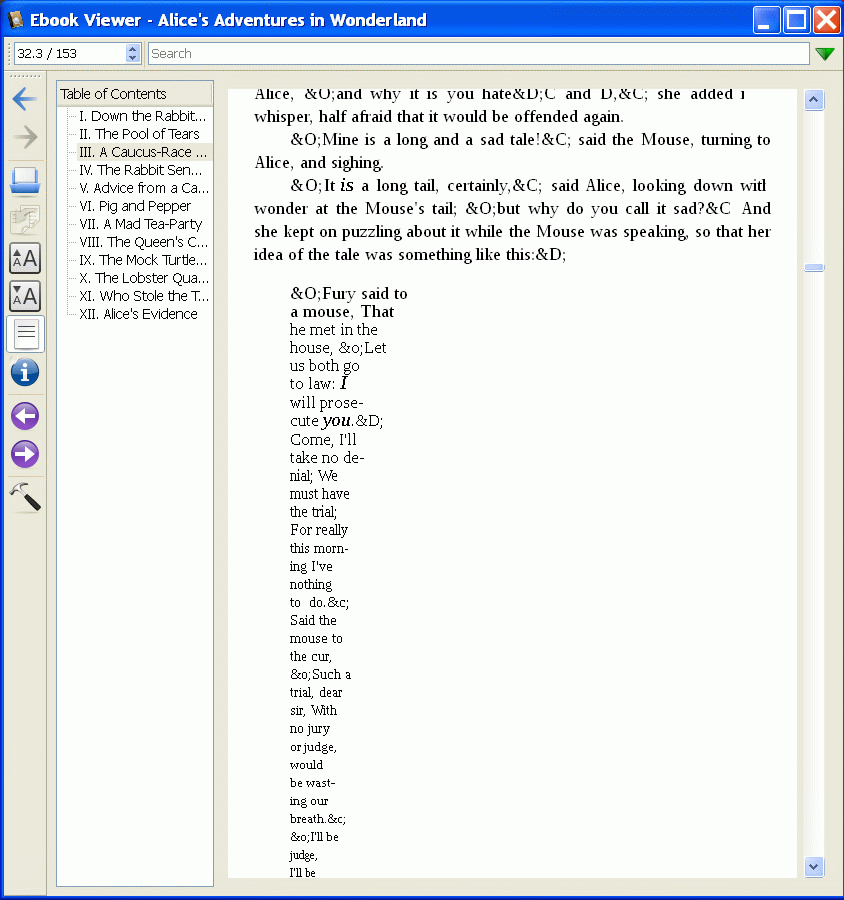This screenshot has width=844, height=900.
Task: Click the Search input field
Action: tap(478, 53)
